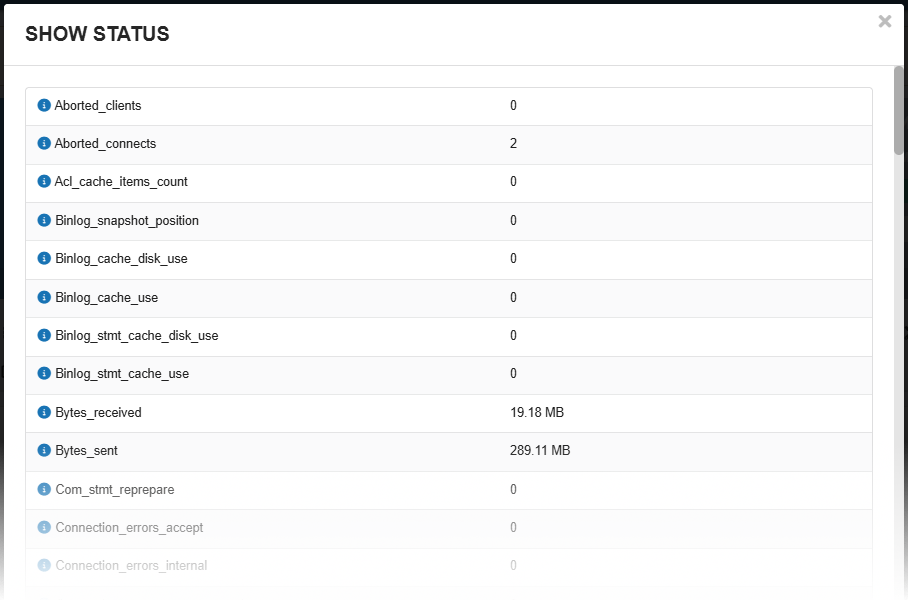Click the dialog's vertical scrollbar thumb
Viewport: 908px width, 600px height.
coord(899,110)
